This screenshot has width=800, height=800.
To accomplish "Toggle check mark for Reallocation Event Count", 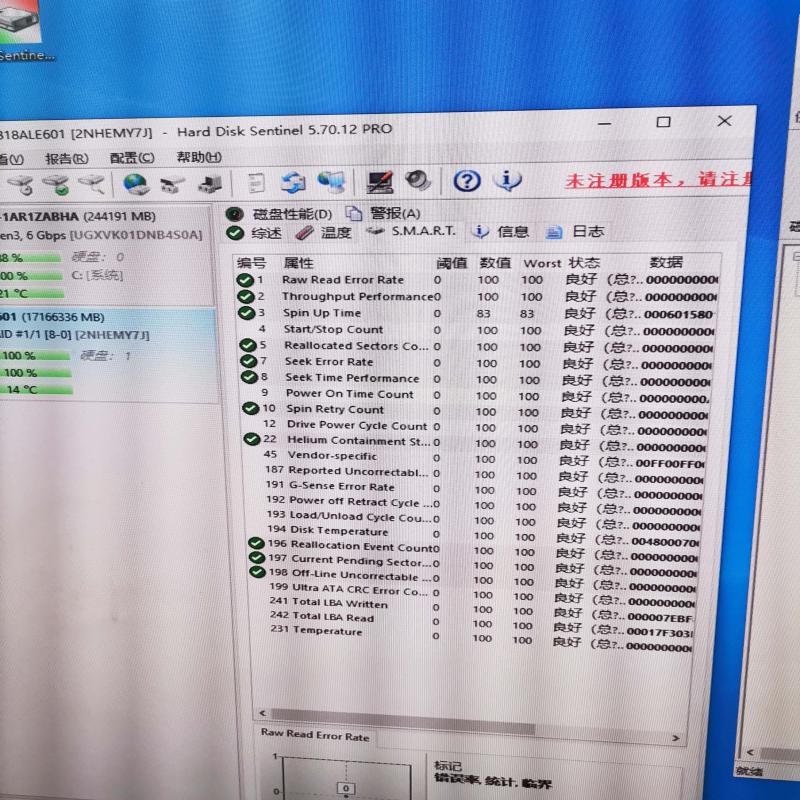I will [256, 544].
